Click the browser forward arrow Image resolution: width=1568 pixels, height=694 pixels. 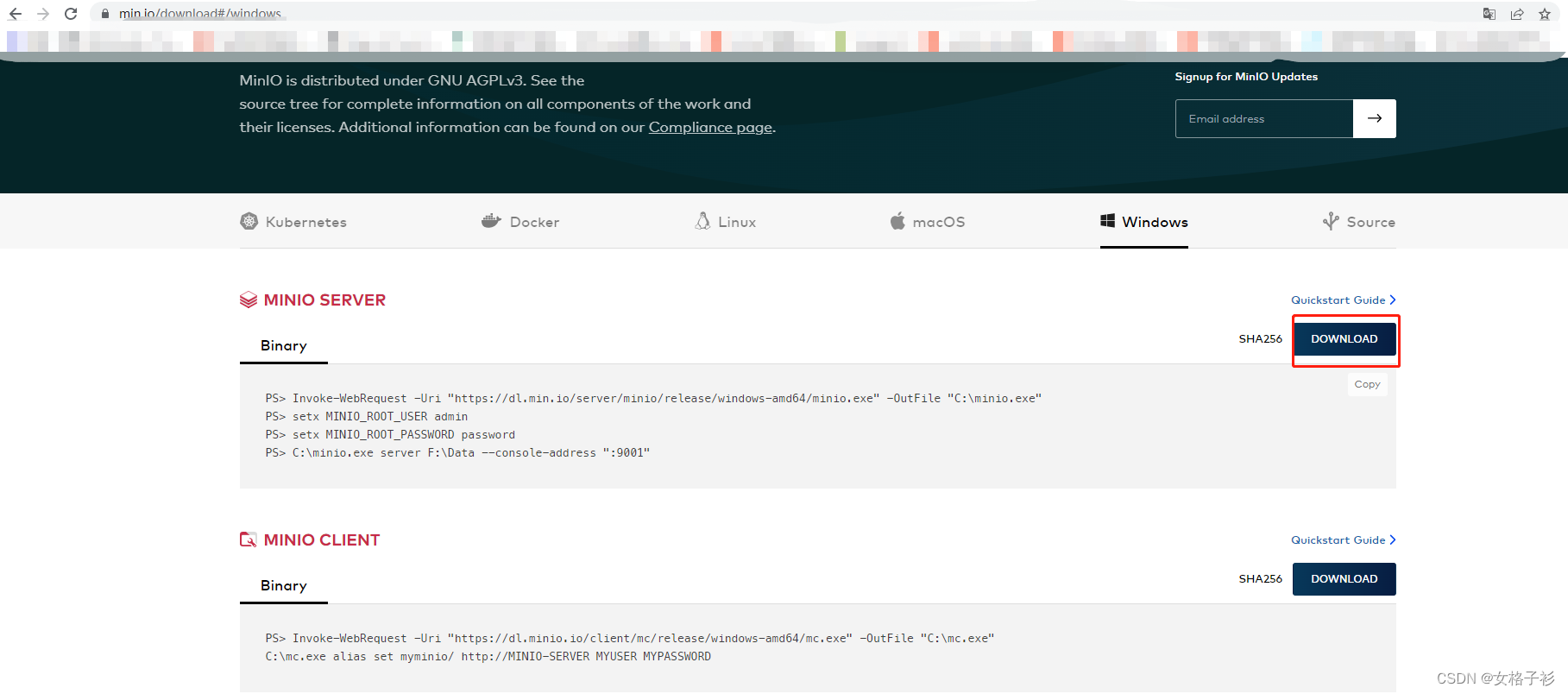(43, 14)
